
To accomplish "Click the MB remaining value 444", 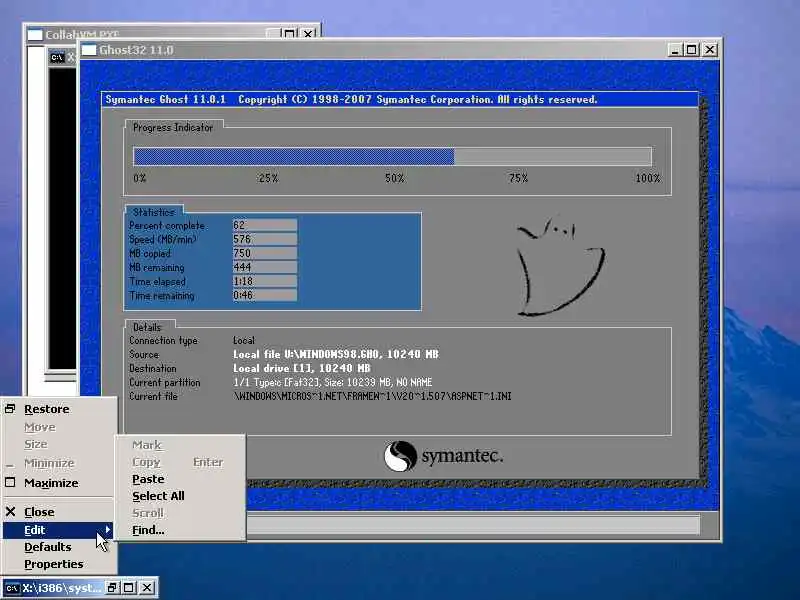I will pyautogui.click(x=265, y=267).
